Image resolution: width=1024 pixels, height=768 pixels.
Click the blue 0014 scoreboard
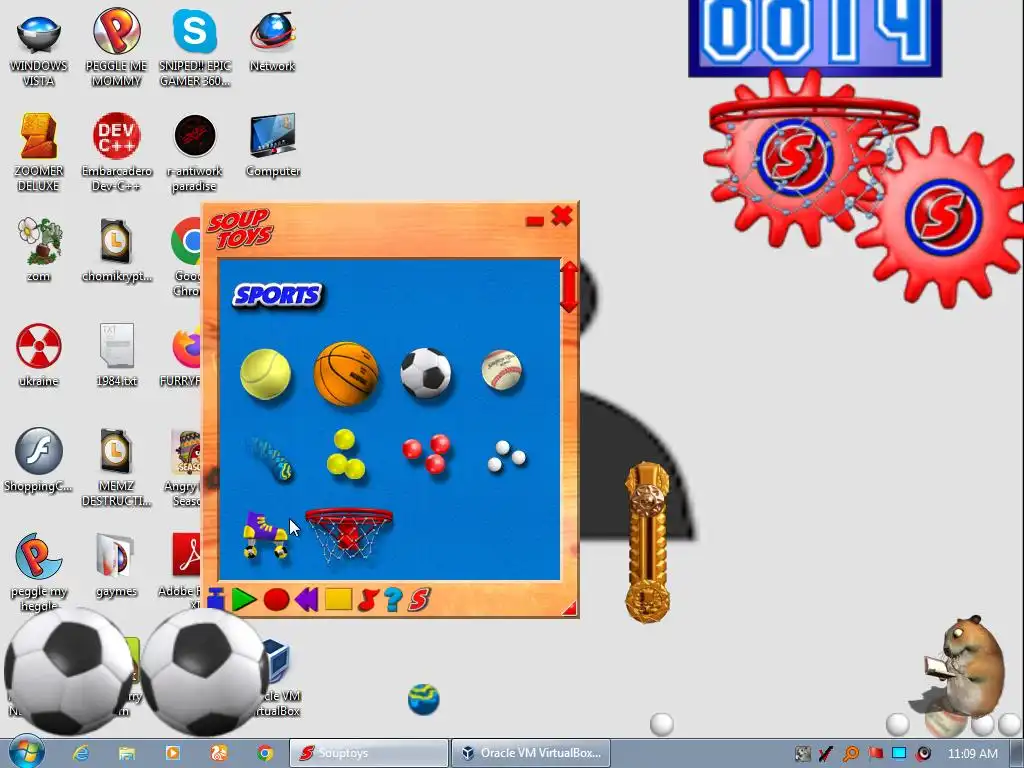click(x=814, y=38)
